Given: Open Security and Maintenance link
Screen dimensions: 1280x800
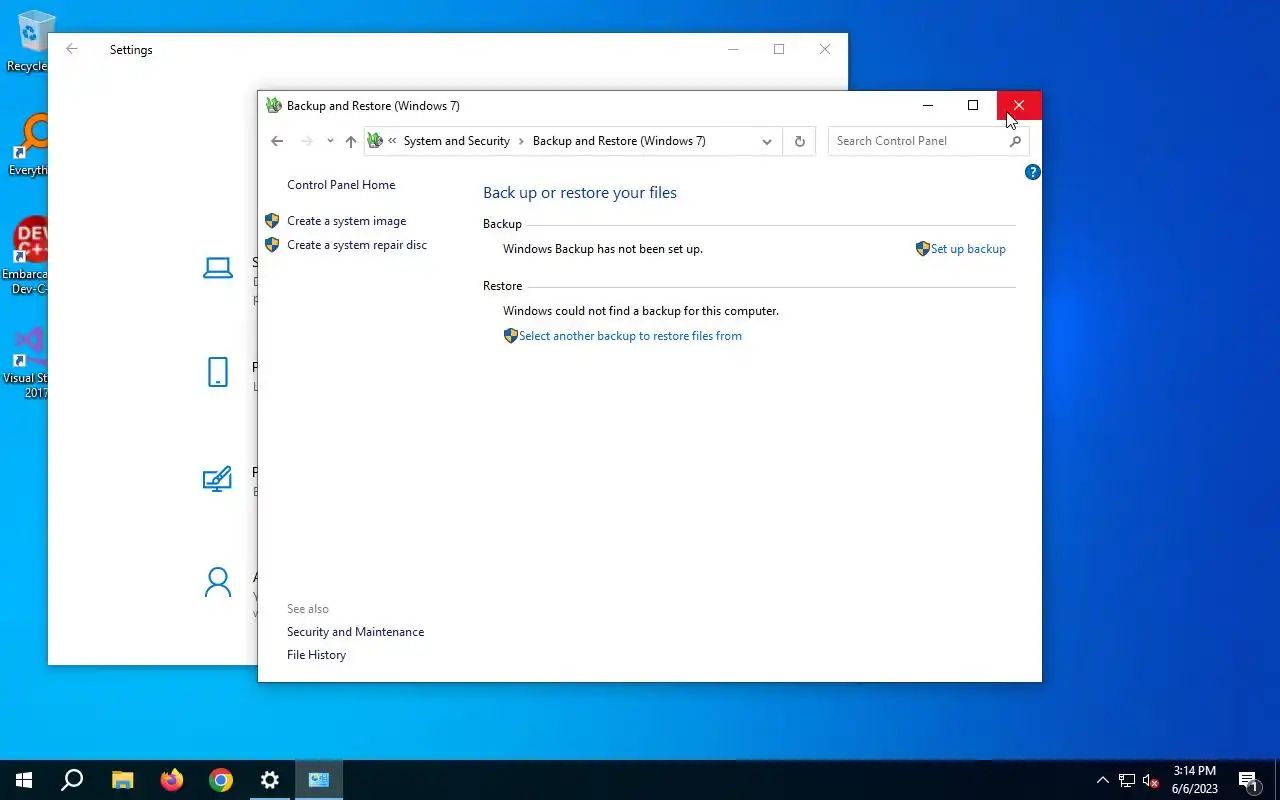Looking at the screenshot, I should (355, 632).
